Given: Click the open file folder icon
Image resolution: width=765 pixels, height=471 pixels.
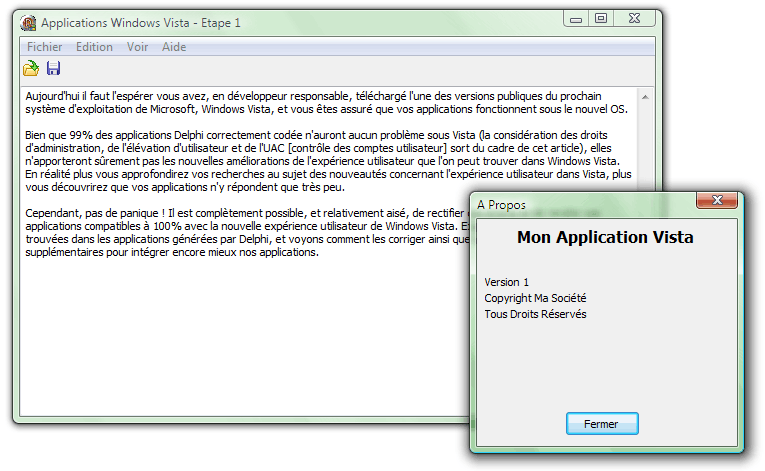Looking at the screenshot, I should [x=31, y=68].
